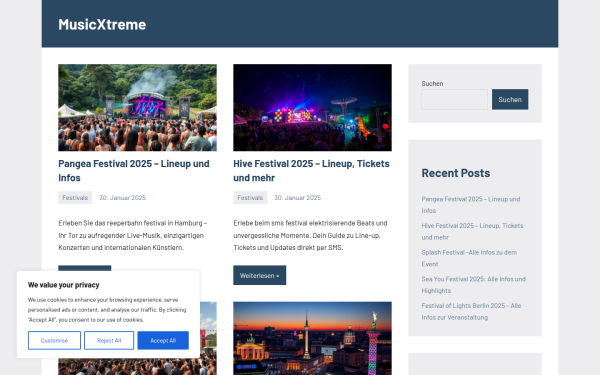600x375 pixels.
Task: Click the date under the Pangea Festival article
Action: coord(122,198)
